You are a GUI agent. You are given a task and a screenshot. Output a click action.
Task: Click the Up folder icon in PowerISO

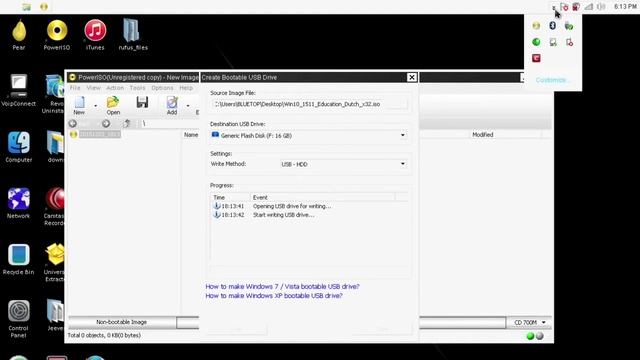127,123
